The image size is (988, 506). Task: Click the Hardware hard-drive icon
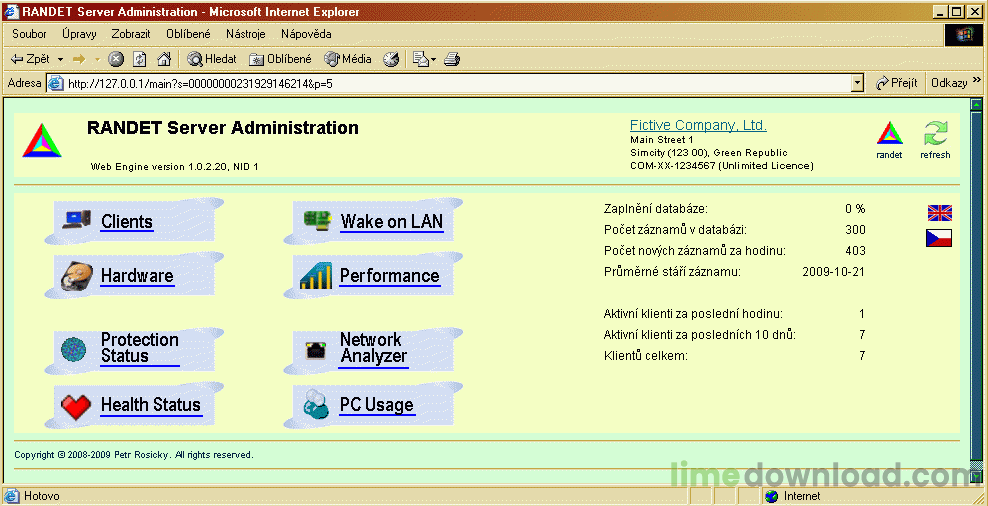tap(77, 276)
